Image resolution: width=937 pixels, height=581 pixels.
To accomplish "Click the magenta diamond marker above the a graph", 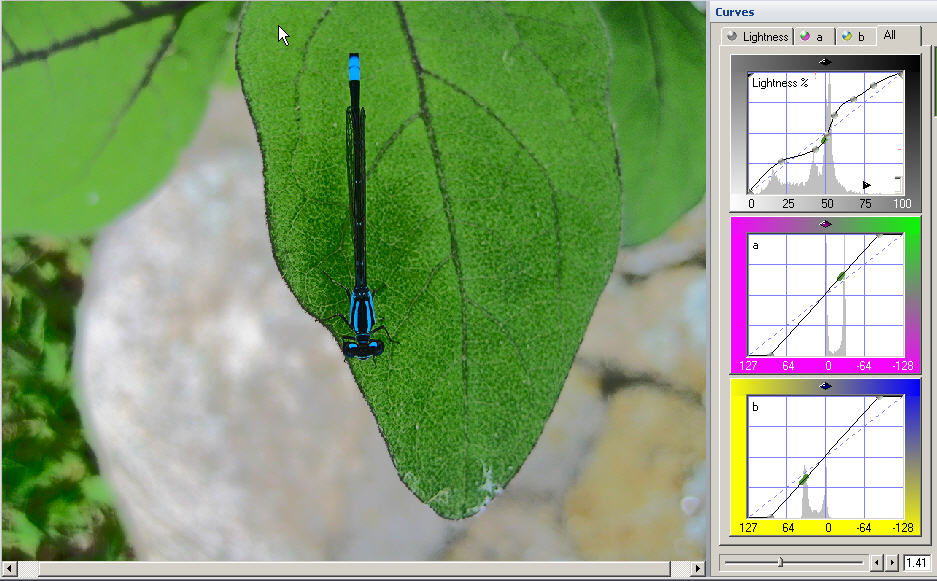I will [x=825, y=224].
